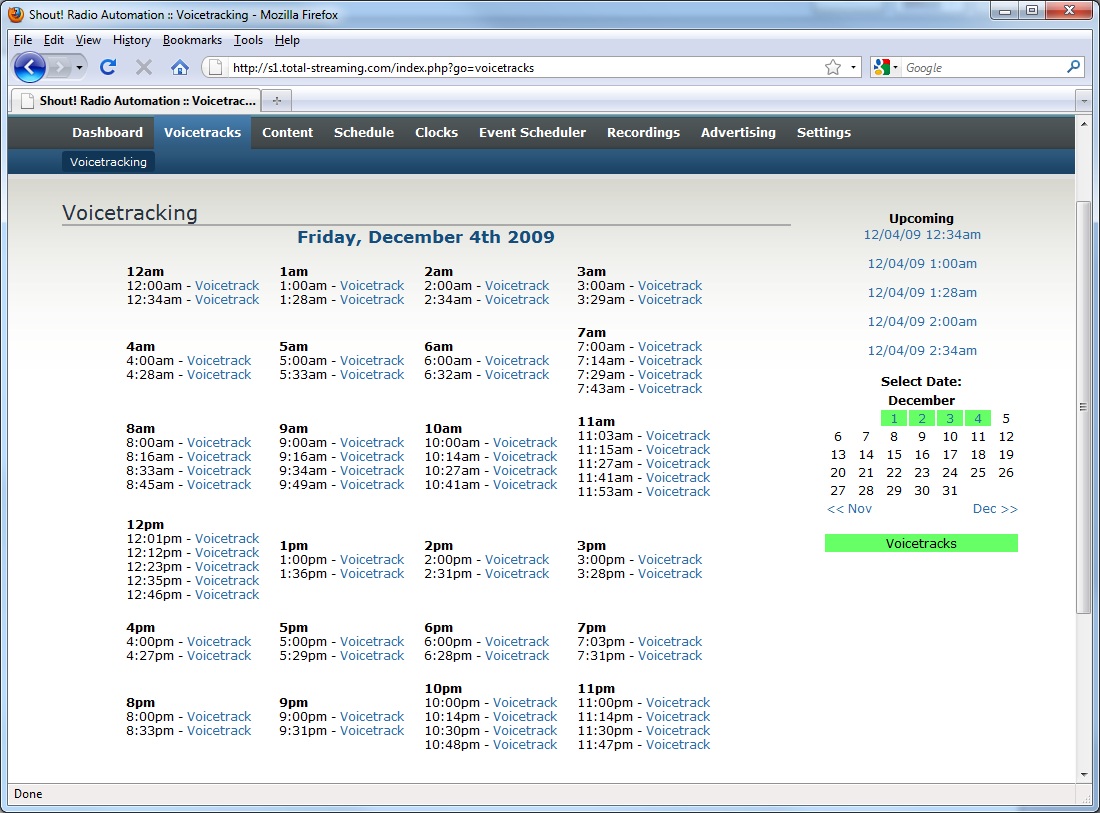
Task: Open the 6:28pm Voicetrack link
Action: click(517, 656)
